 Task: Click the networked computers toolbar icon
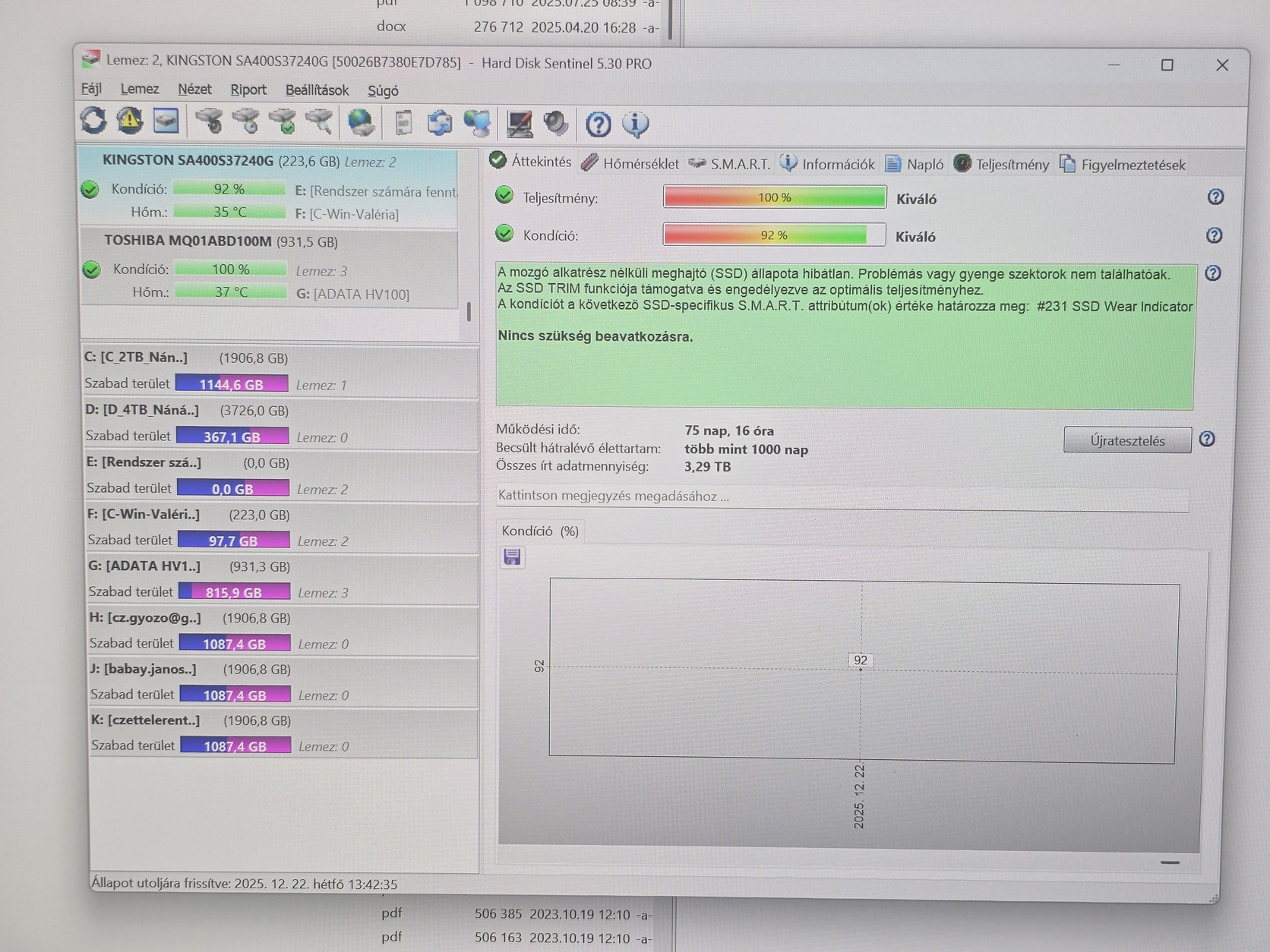tap(477, 123)
